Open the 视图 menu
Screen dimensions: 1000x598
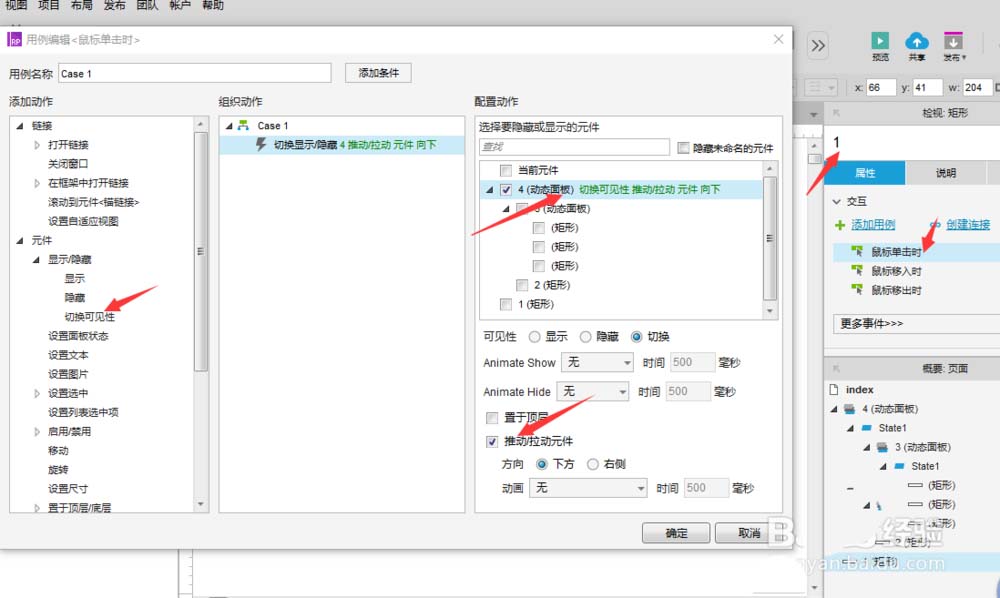click(x=16, y=5)
